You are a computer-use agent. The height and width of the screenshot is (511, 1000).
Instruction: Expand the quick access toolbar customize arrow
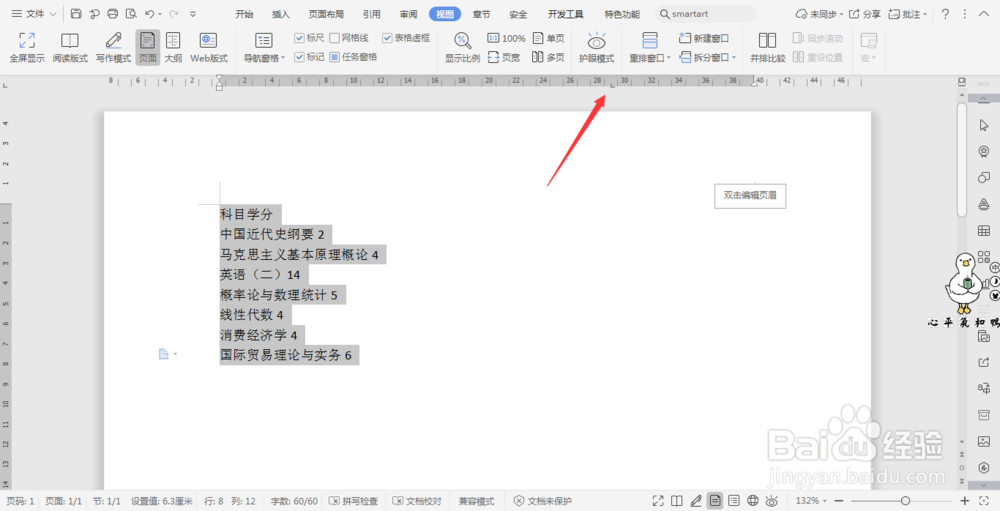click(193, 13)
